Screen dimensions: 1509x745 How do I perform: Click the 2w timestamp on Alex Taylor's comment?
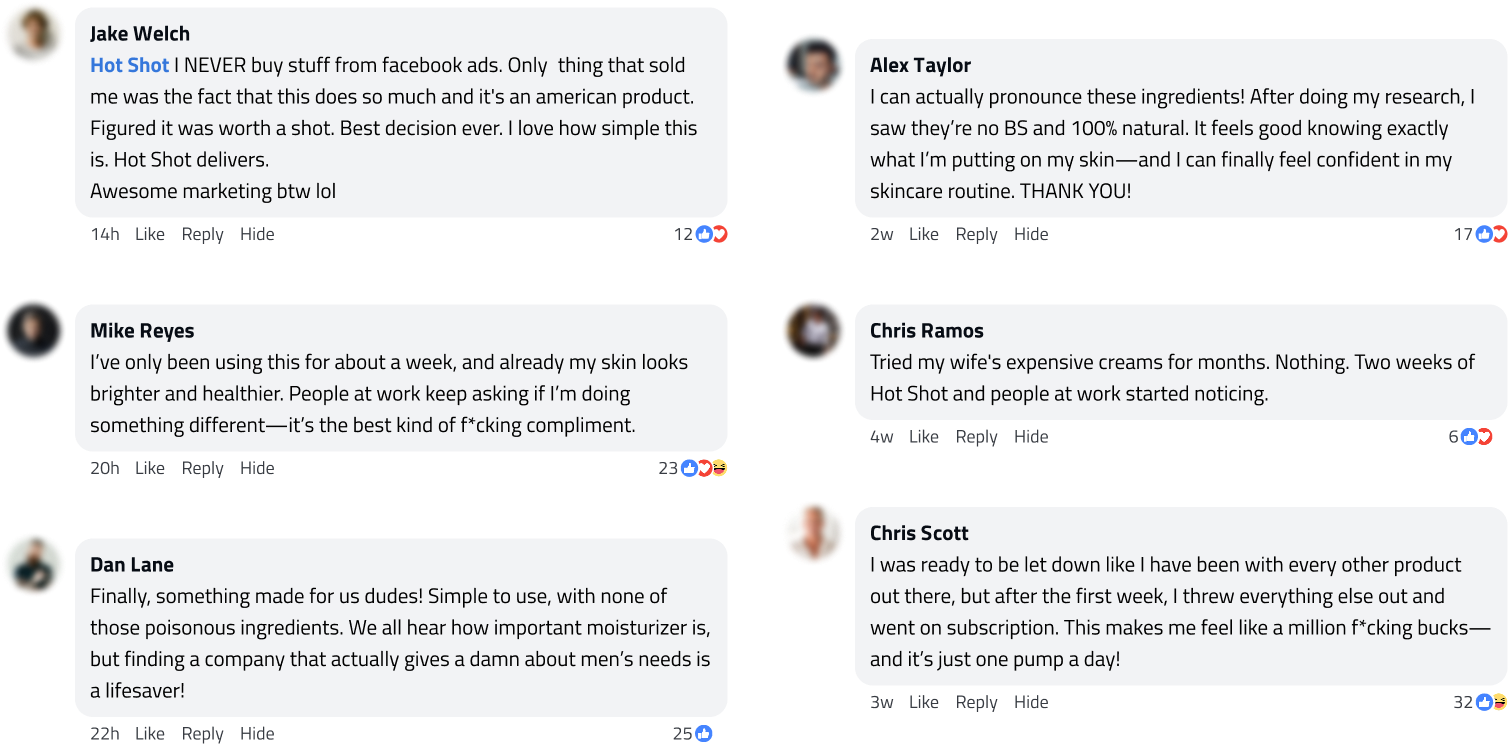click(882, 234)
